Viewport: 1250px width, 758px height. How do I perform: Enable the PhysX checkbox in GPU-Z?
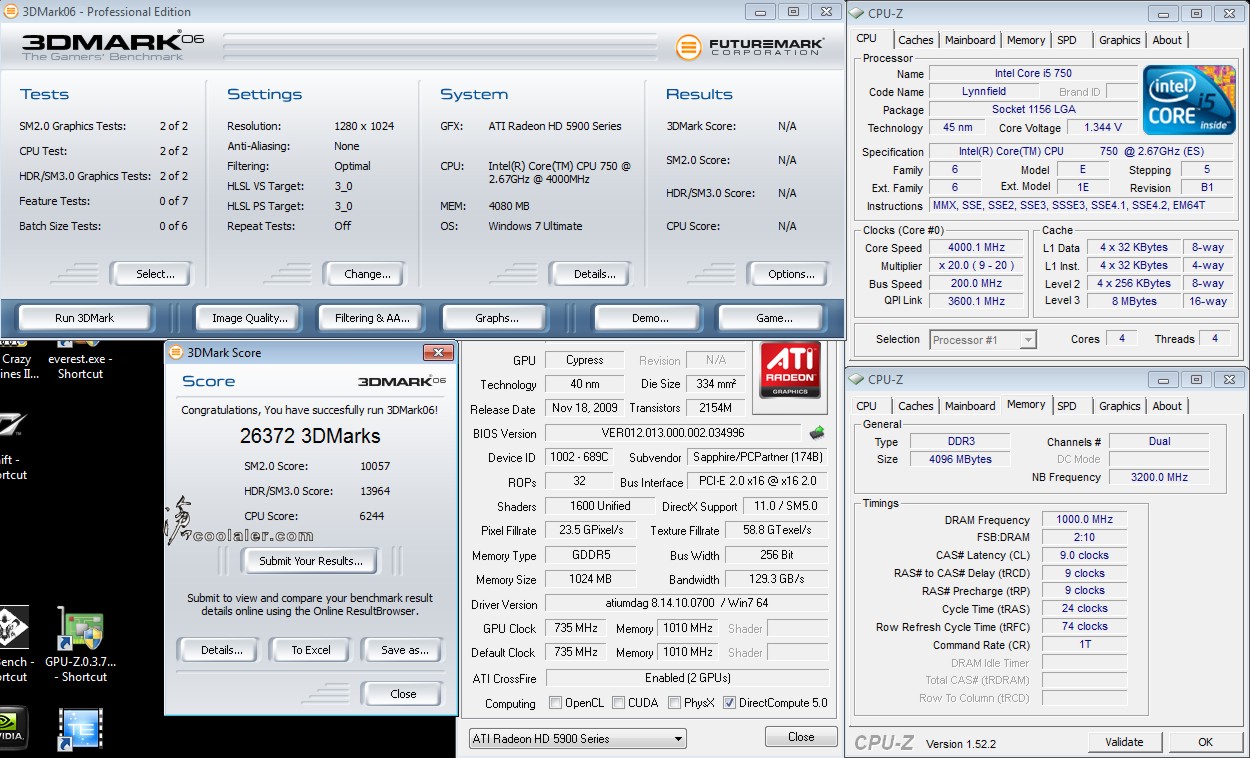click(675, 703)
